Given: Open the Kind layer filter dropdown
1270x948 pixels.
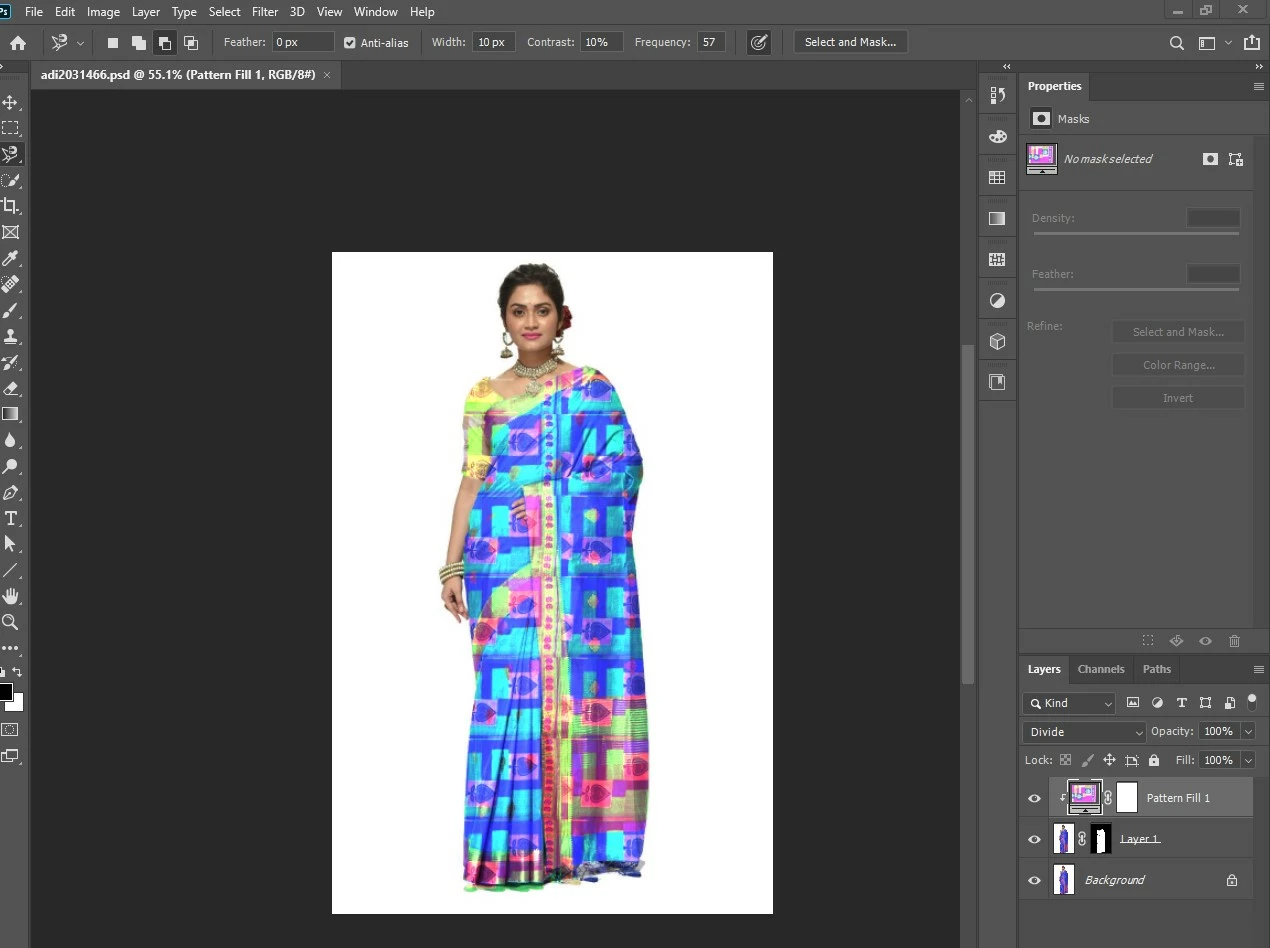Looking at the screenshot, I should pos(1069,703).
